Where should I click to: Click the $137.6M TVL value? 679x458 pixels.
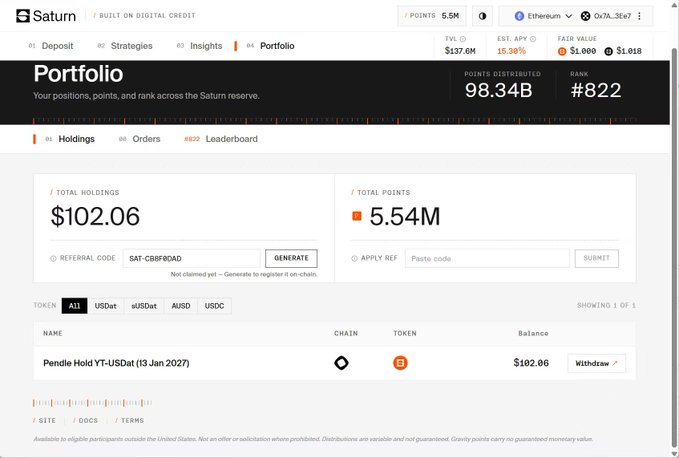pyautogui.click(x=460, y=51)
